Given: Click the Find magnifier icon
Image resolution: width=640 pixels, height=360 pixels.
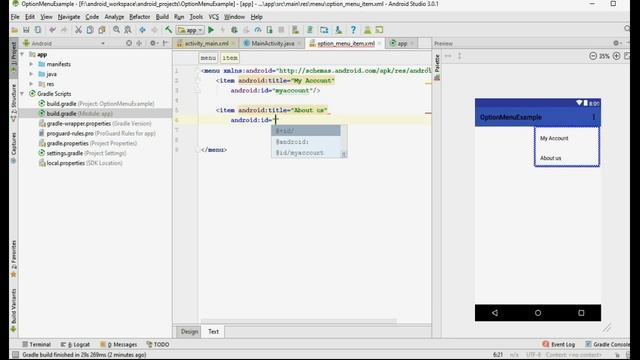Looking at the screenshot, I should (x=116, y=30).
